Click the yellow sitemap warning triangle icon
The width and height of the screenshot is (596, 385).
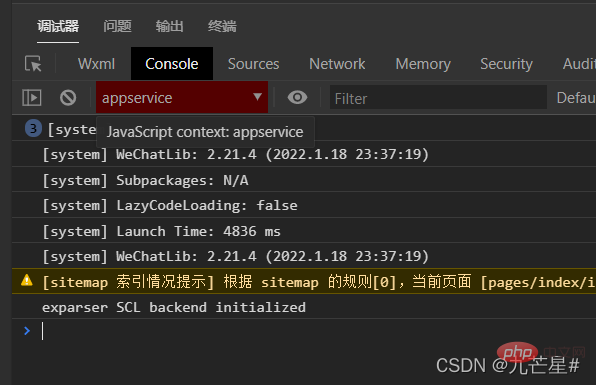27,280
